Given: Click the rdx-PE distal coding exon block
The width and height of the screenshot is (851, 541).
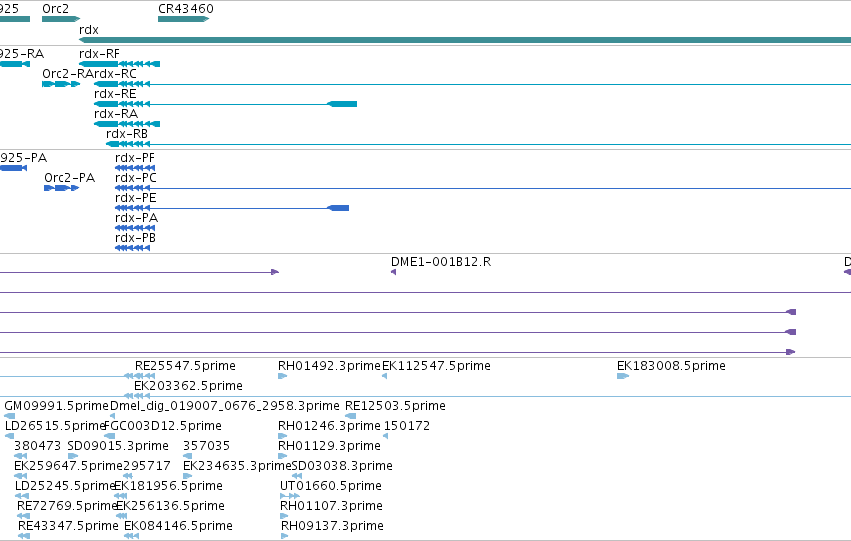Looking at the screenshot, I should (x=339, y=208).
